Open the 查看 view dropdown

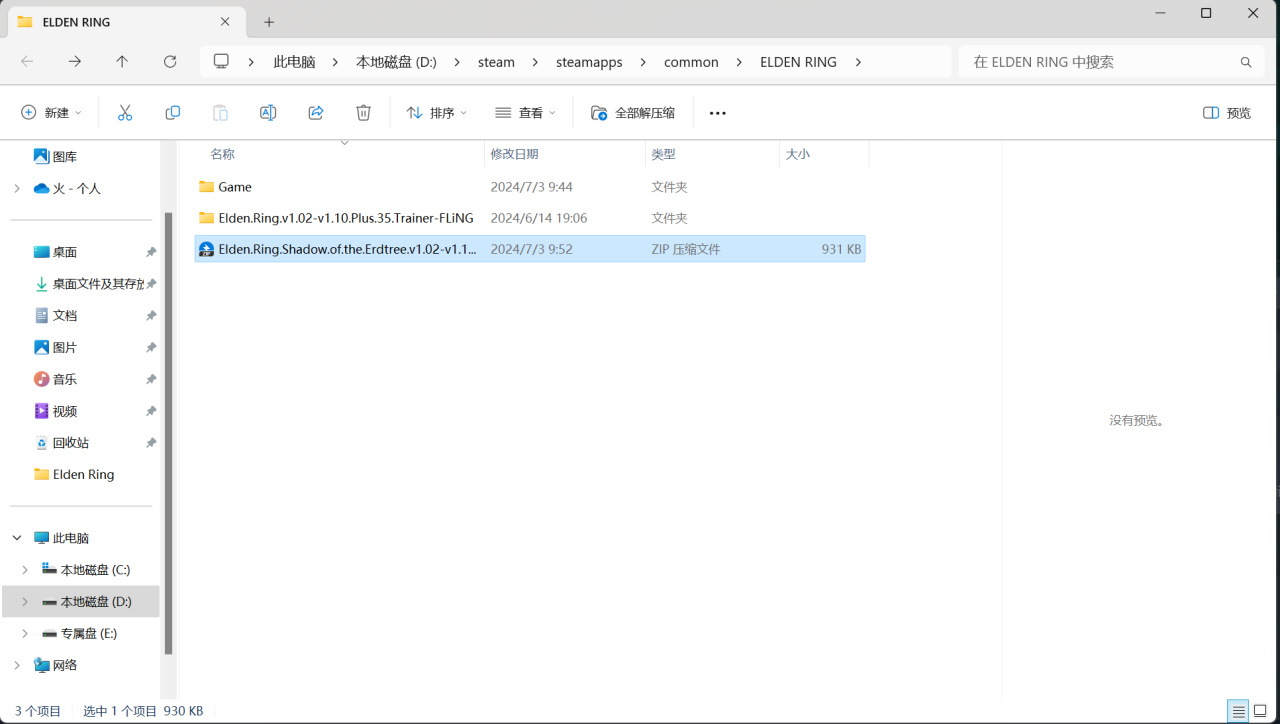(526, 113)
